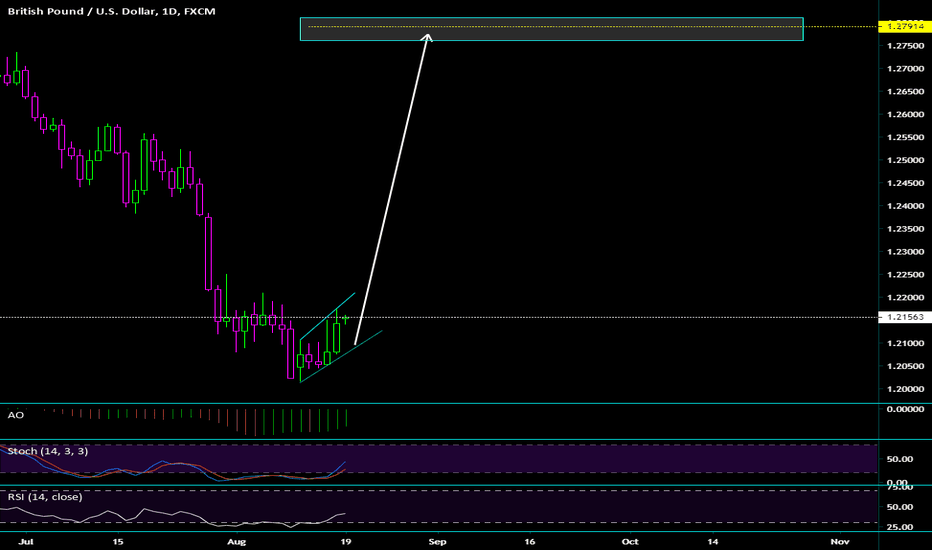
Task: Click the Jul label on the time axis
Action: pyautogui.click(x=26, y=542)
